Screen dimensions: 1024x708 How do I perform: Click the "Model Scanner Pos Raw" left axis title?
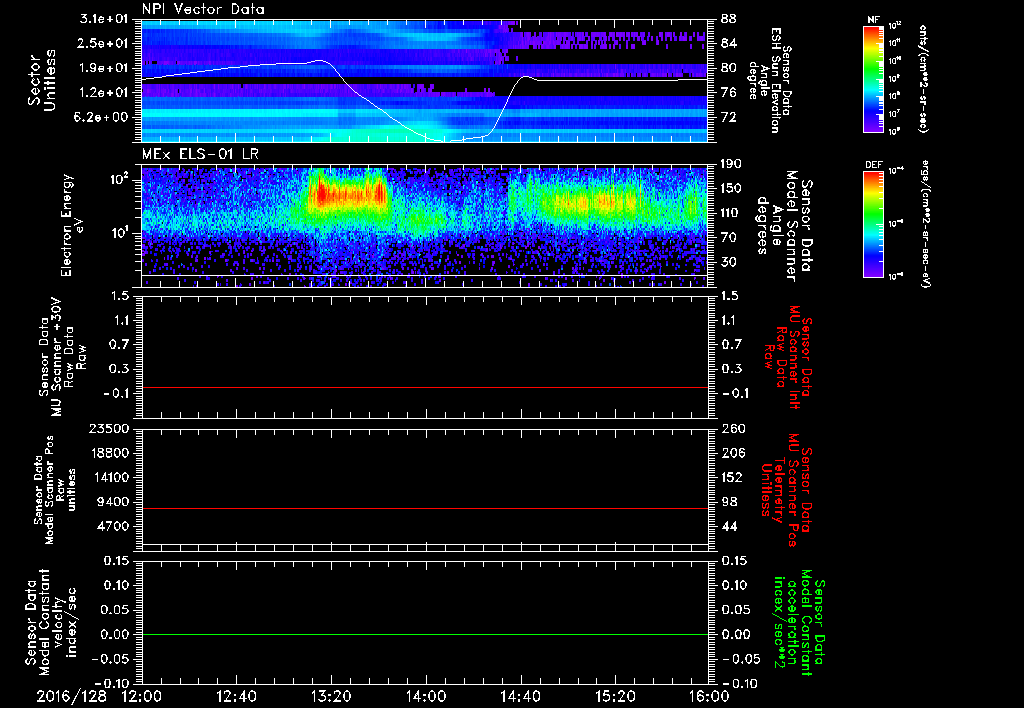click(56, 490)
